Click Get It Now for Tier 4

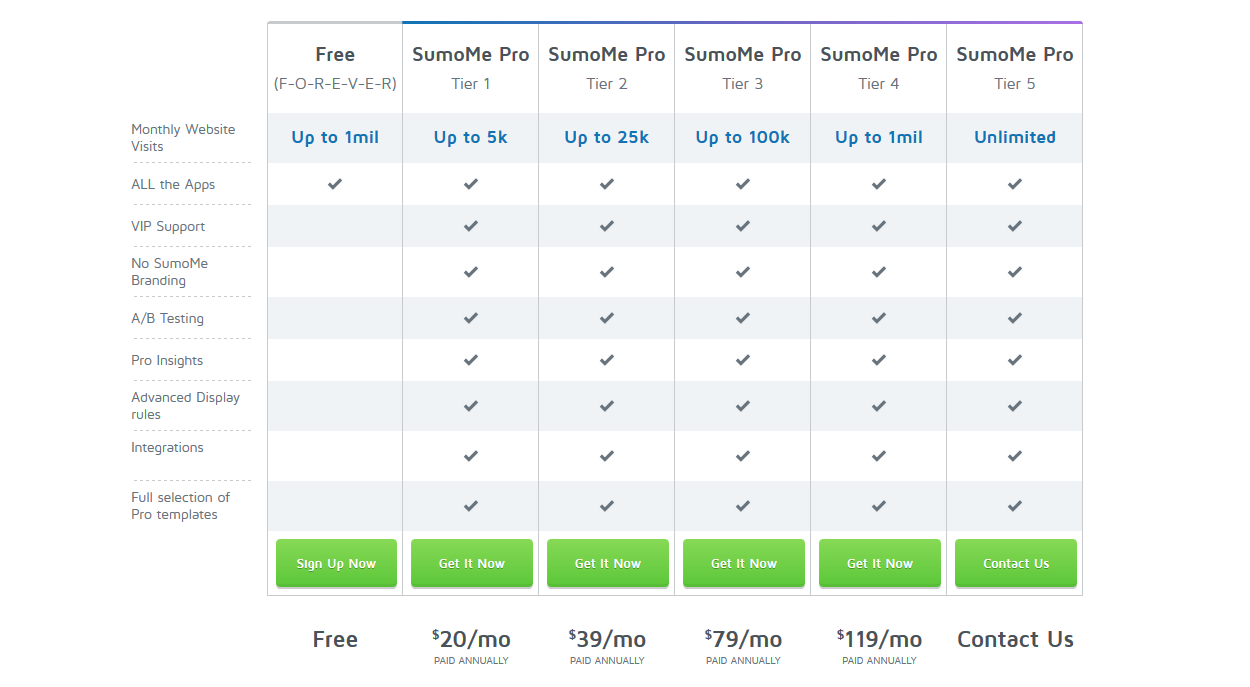tap(879, 563)
